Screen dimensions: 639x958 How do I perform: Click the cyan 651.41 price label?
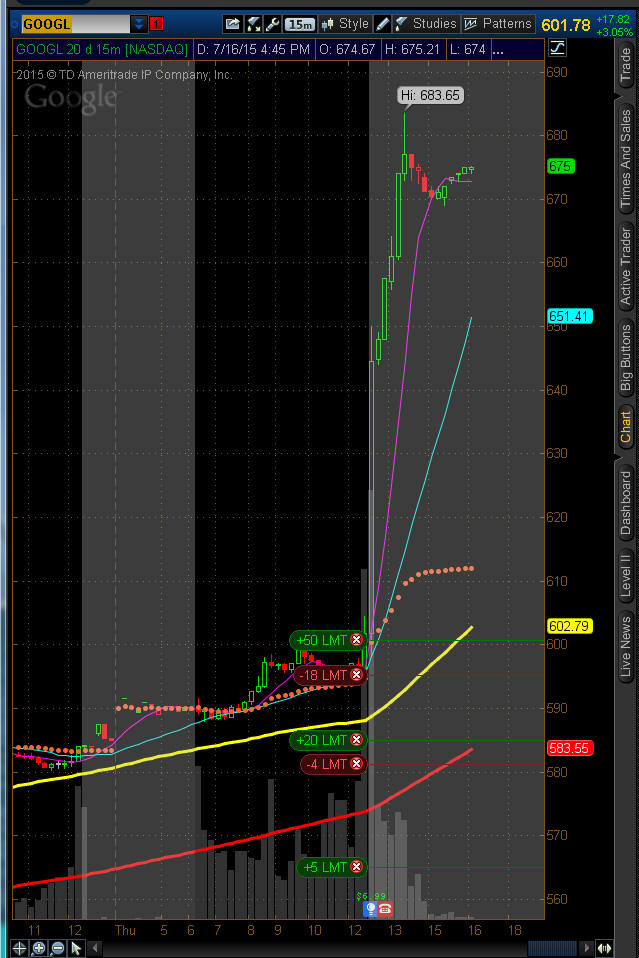click(570, 316)
